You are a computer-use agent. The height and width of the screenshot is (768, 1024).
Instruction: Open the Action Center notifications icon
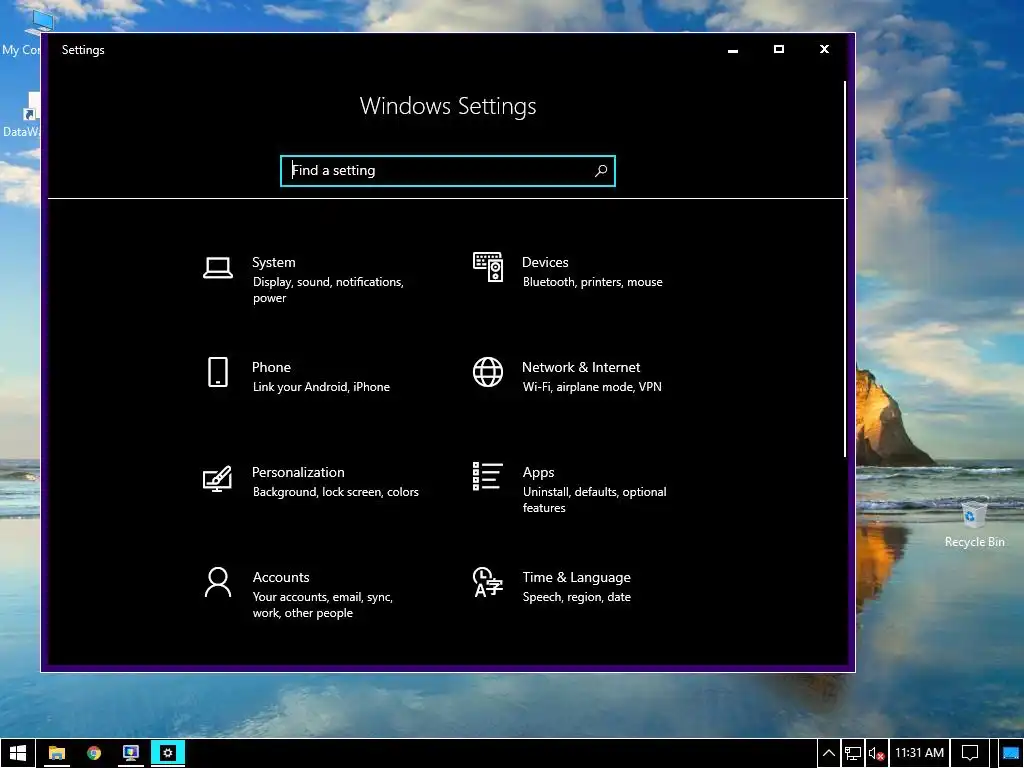[970, 753]
